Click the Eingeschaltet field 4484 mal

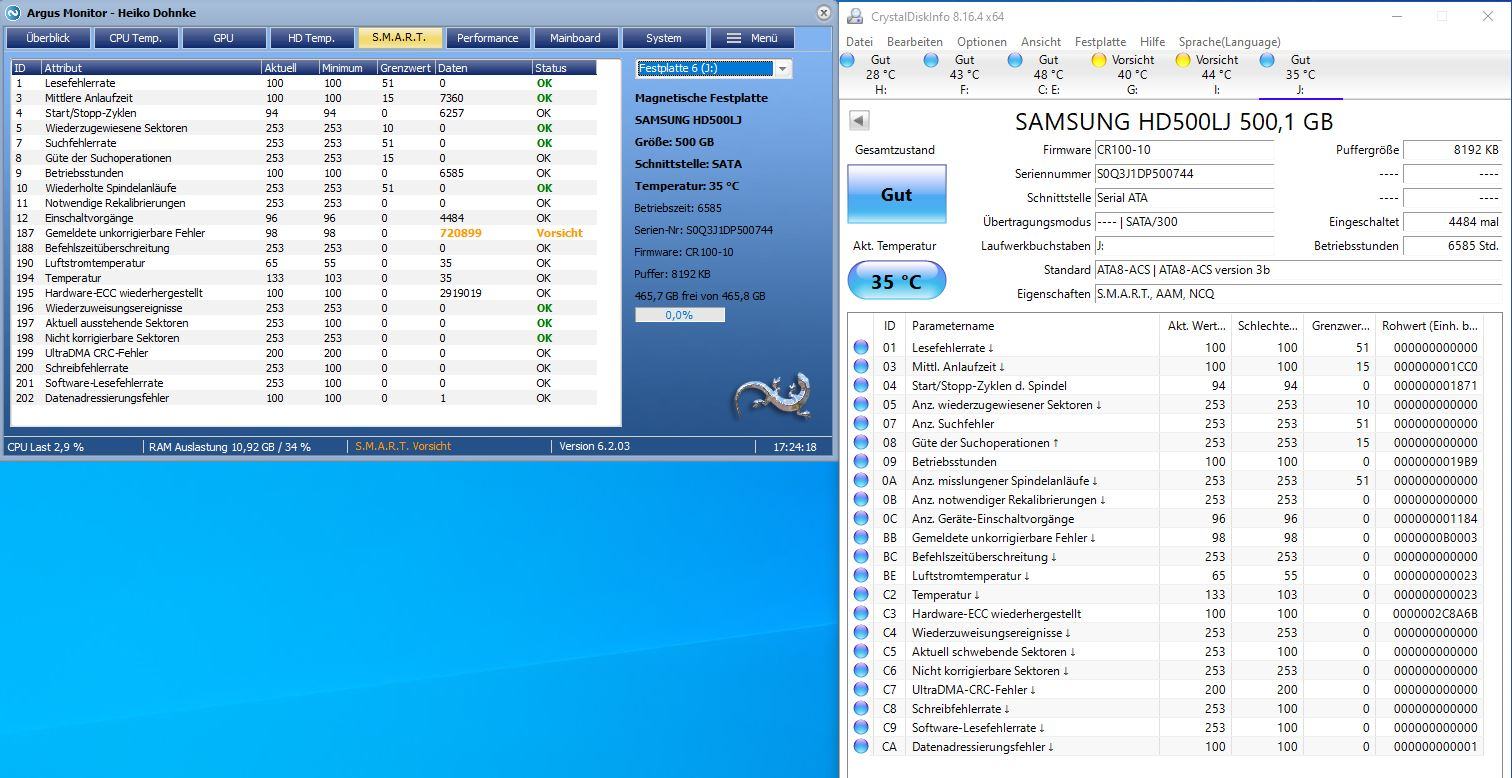point(1452,222)
